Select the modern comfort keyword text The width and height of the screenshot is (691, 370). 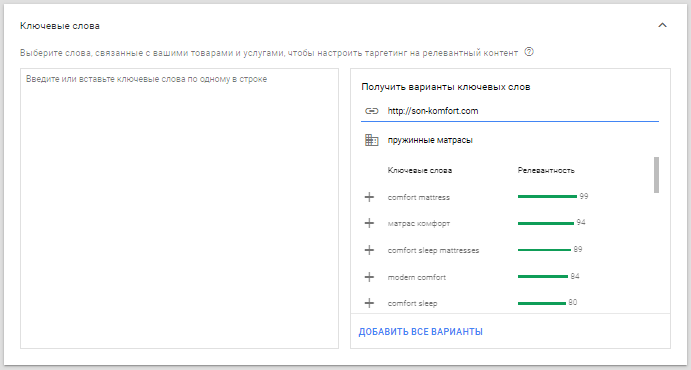pyautogui.click(x=416, y=278)
